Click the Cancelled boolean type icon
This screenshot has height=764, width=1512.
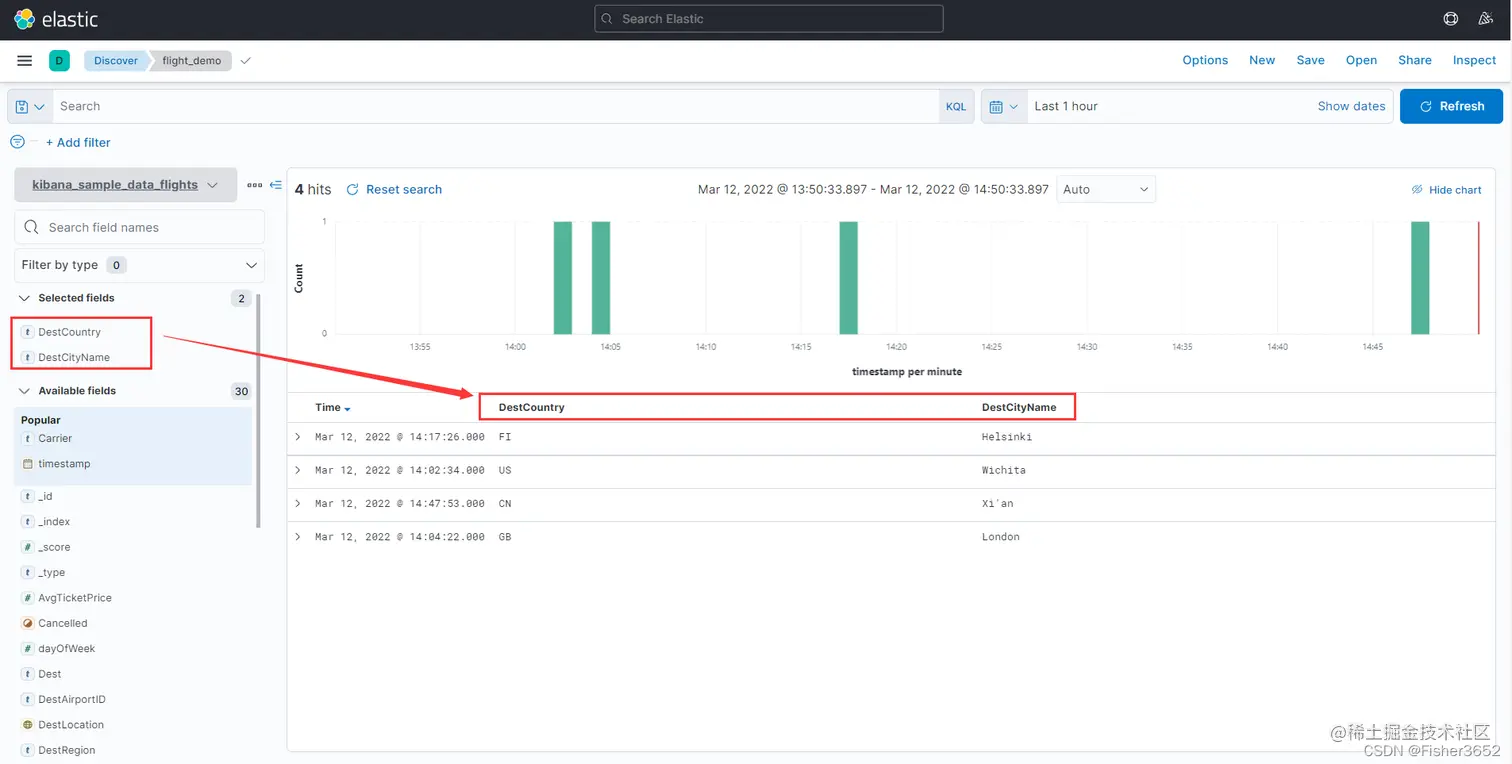[x=28, y=623]
